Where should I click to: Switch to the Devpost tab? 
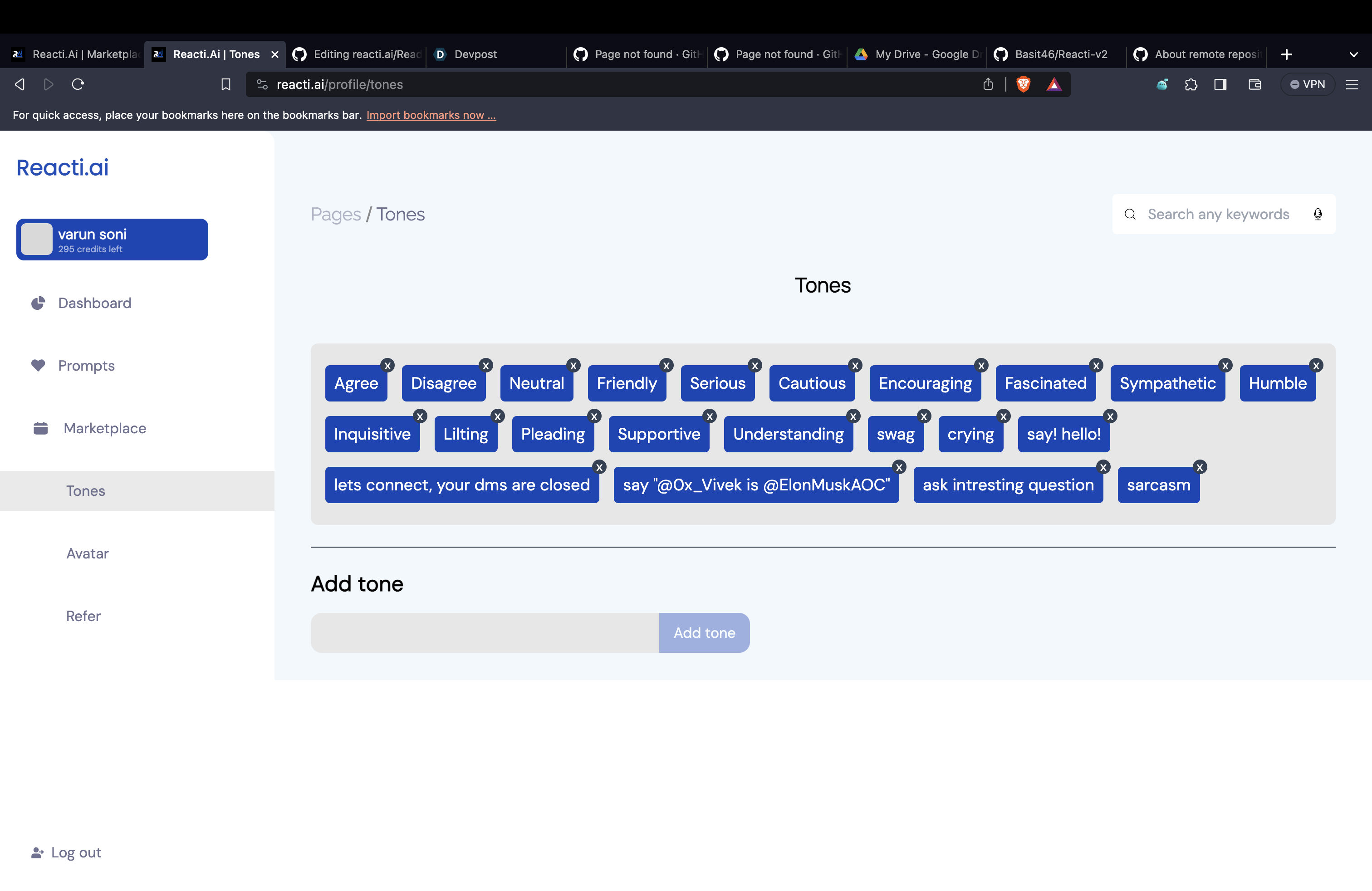coord(475,54)
